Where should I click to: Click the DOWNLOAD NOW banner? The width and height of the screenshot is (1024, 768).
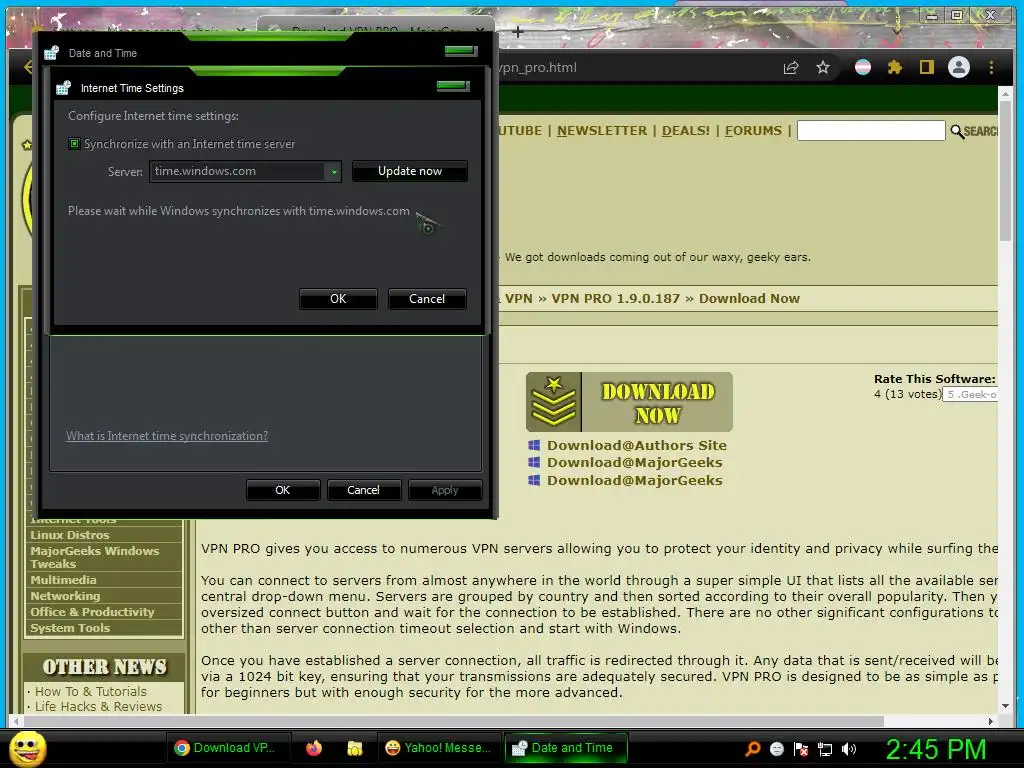coord(629,402)
